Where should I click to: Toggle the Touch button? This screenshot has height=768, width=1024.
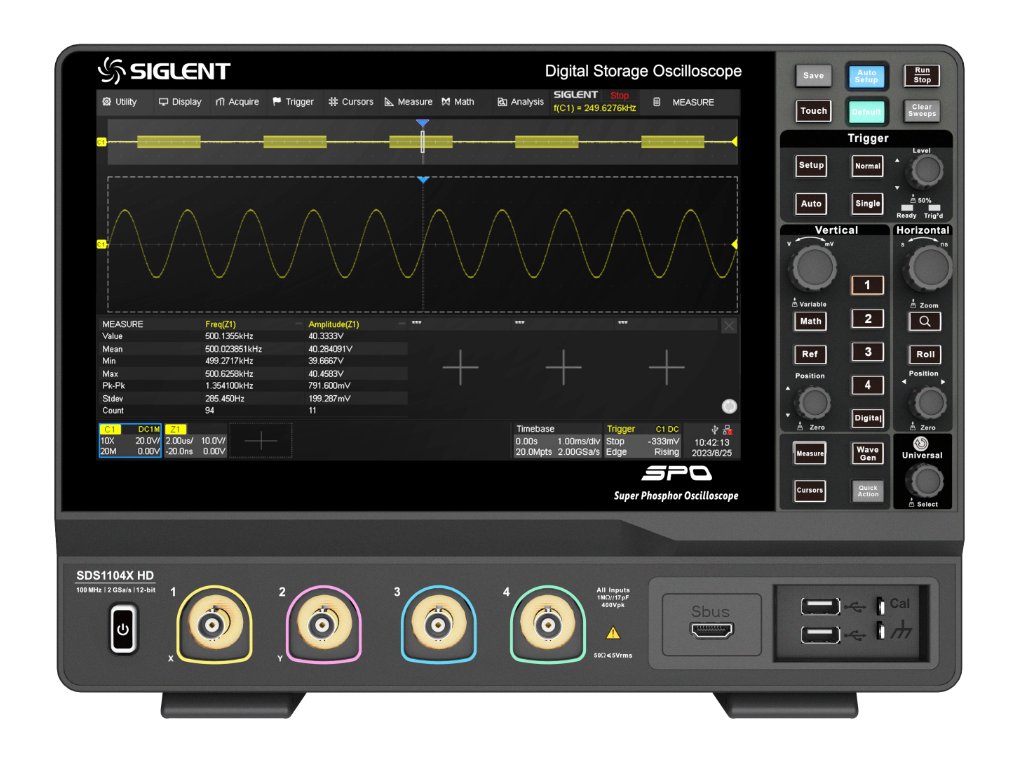pos(813,111)
